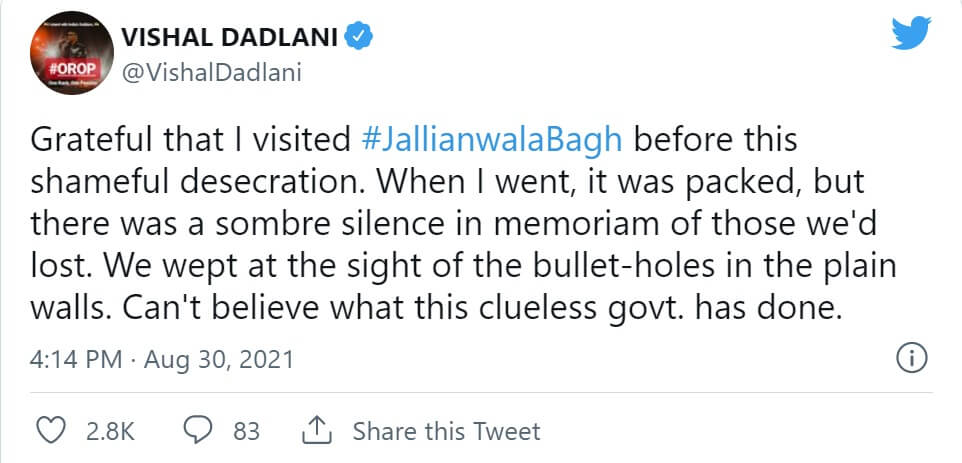
Task: Click the Aug 30, 2021 date
Action: tap(219, 359)
